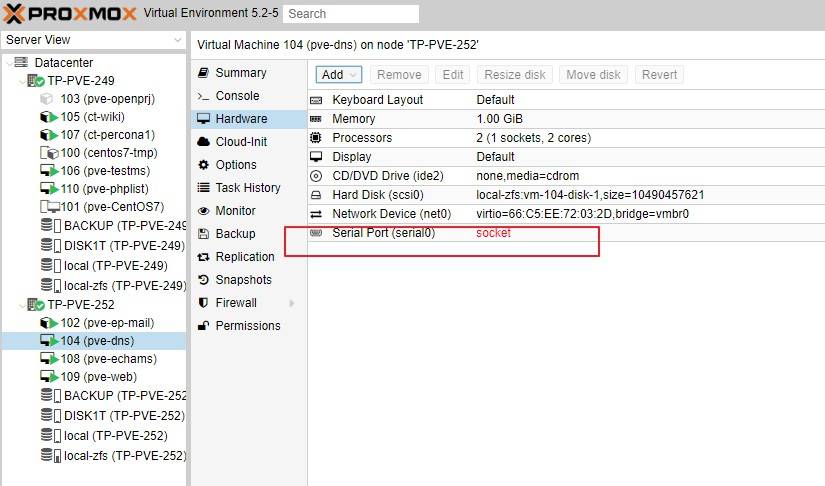Click the Permissions unlock icon

click(204, 326)
